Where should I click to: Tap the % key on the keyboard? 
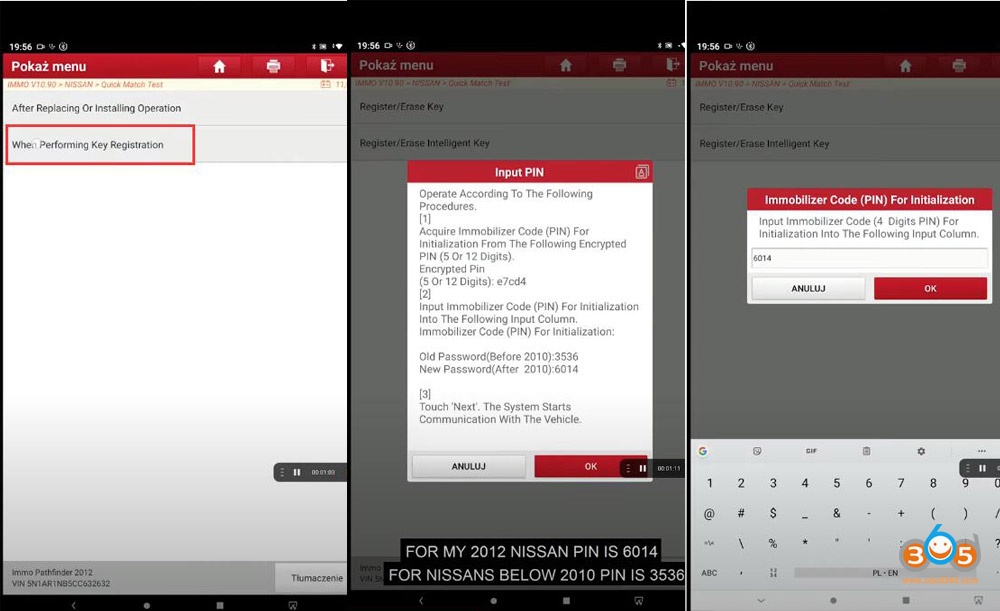tap(773, 543)
